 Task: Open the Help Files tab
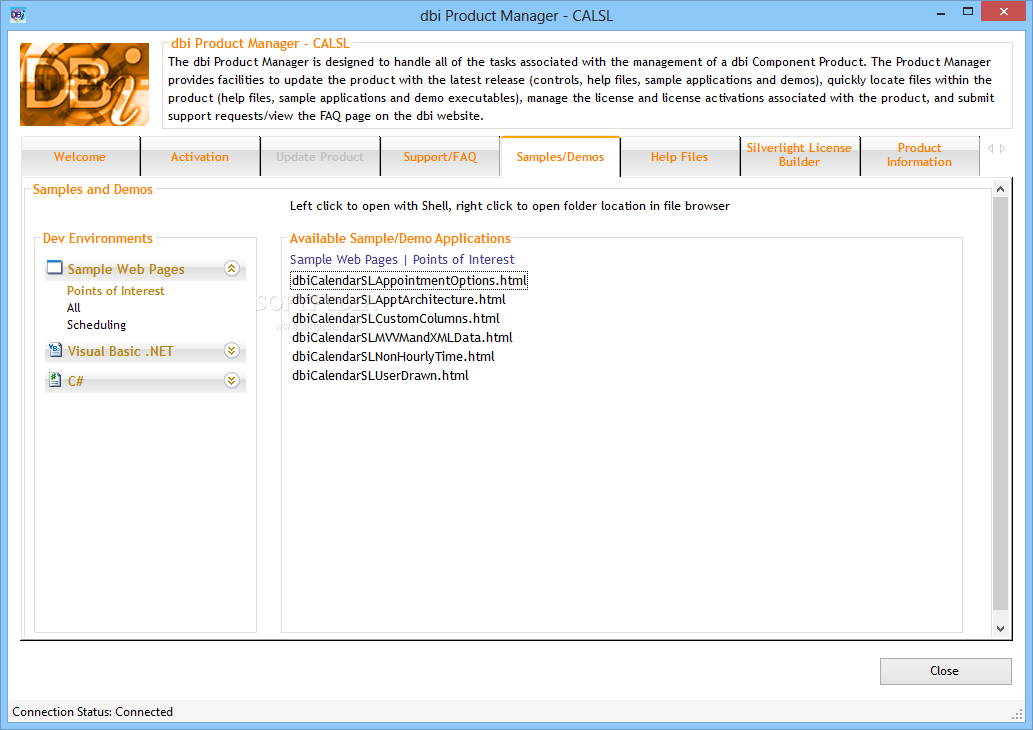pyautogui.click(x=680, y=157)
